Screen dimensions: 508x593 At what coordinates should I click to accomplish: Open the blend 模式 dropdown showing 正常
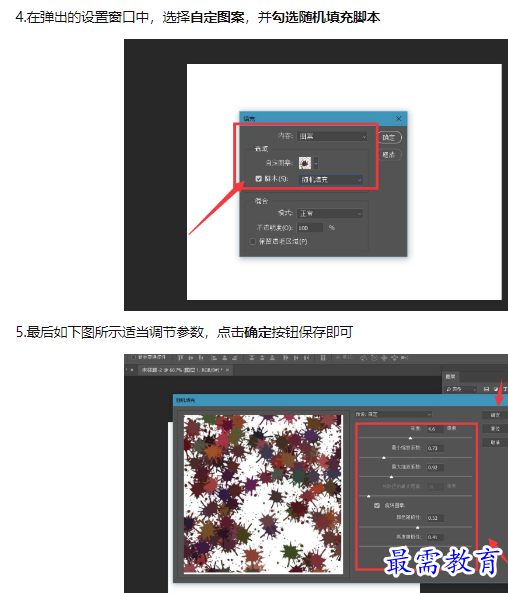click(x=329, y=213)
